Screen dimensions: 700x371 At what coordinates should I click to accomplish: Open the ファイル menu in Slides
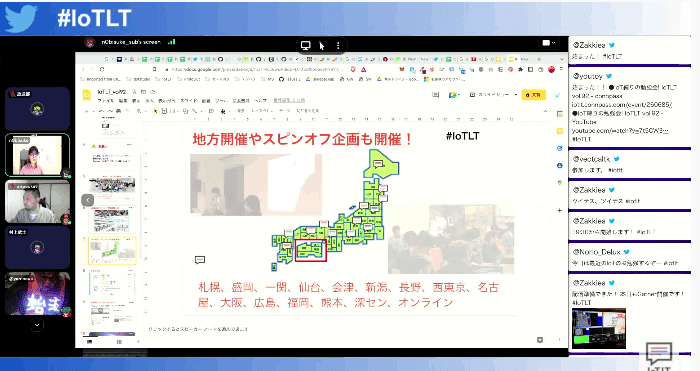(x=106, y=101)
